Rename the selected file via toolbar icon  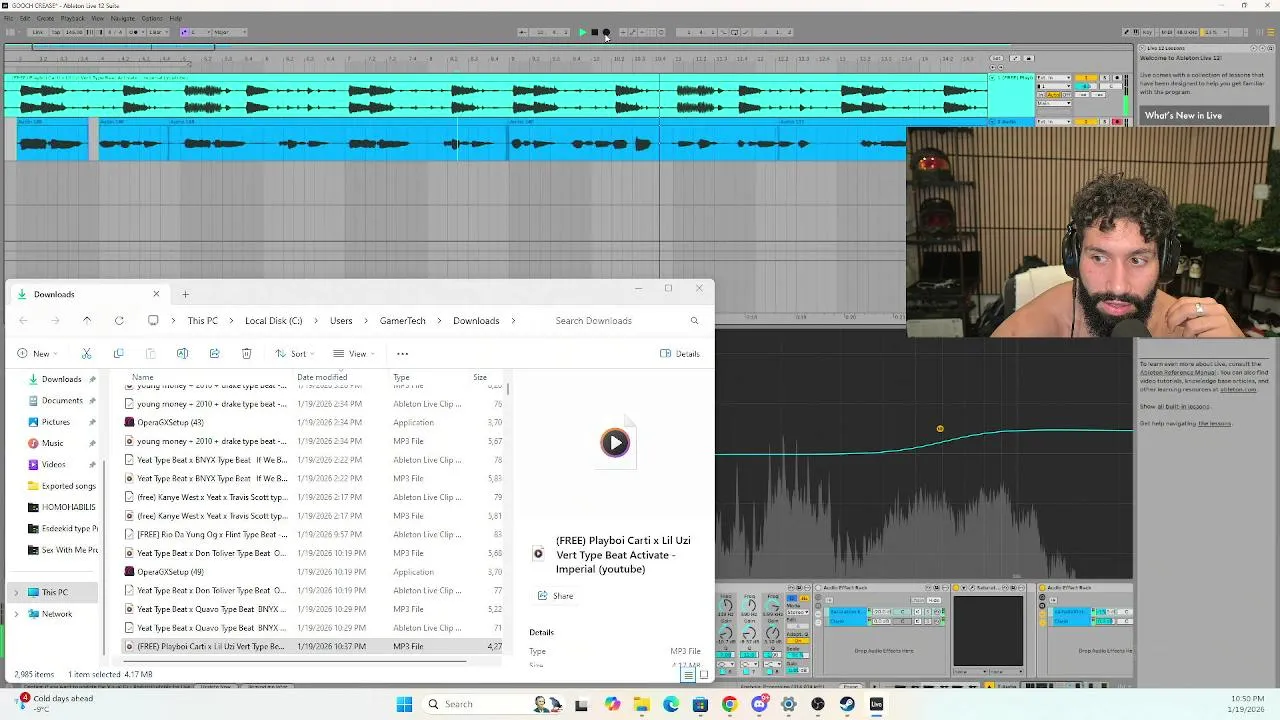[182, 354]
